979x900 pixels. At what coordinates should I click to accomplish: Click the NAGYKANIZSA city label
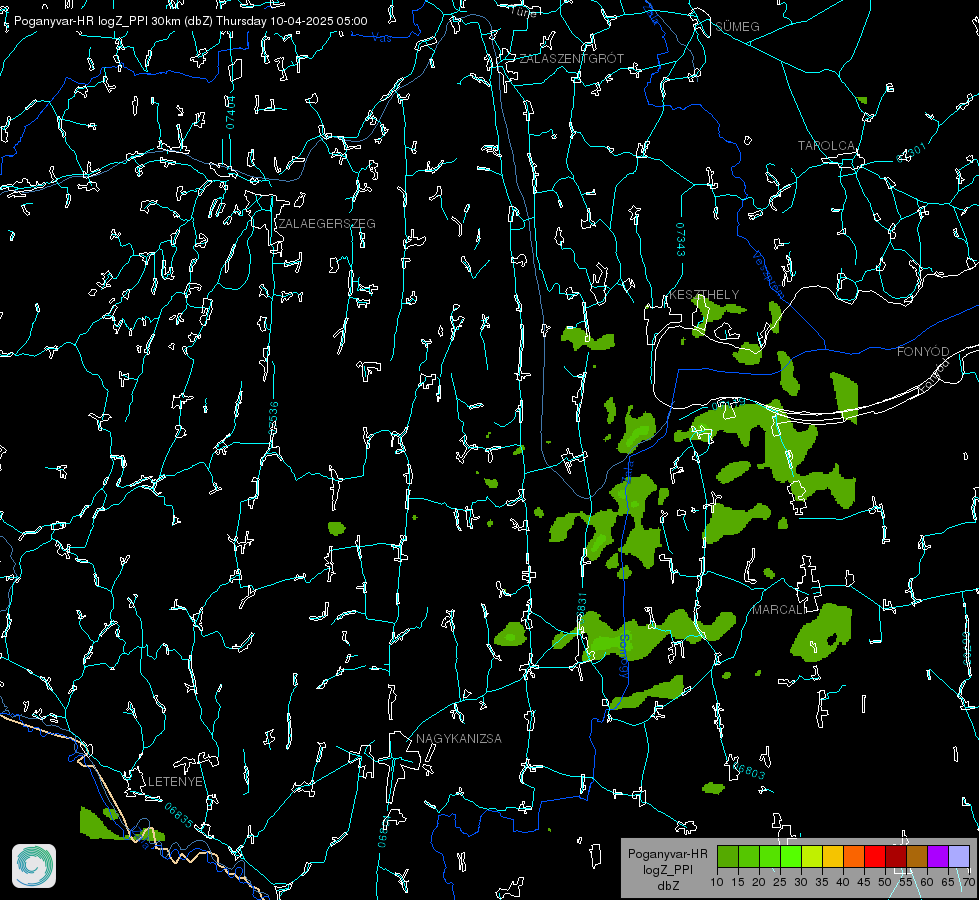pos(459,738)
